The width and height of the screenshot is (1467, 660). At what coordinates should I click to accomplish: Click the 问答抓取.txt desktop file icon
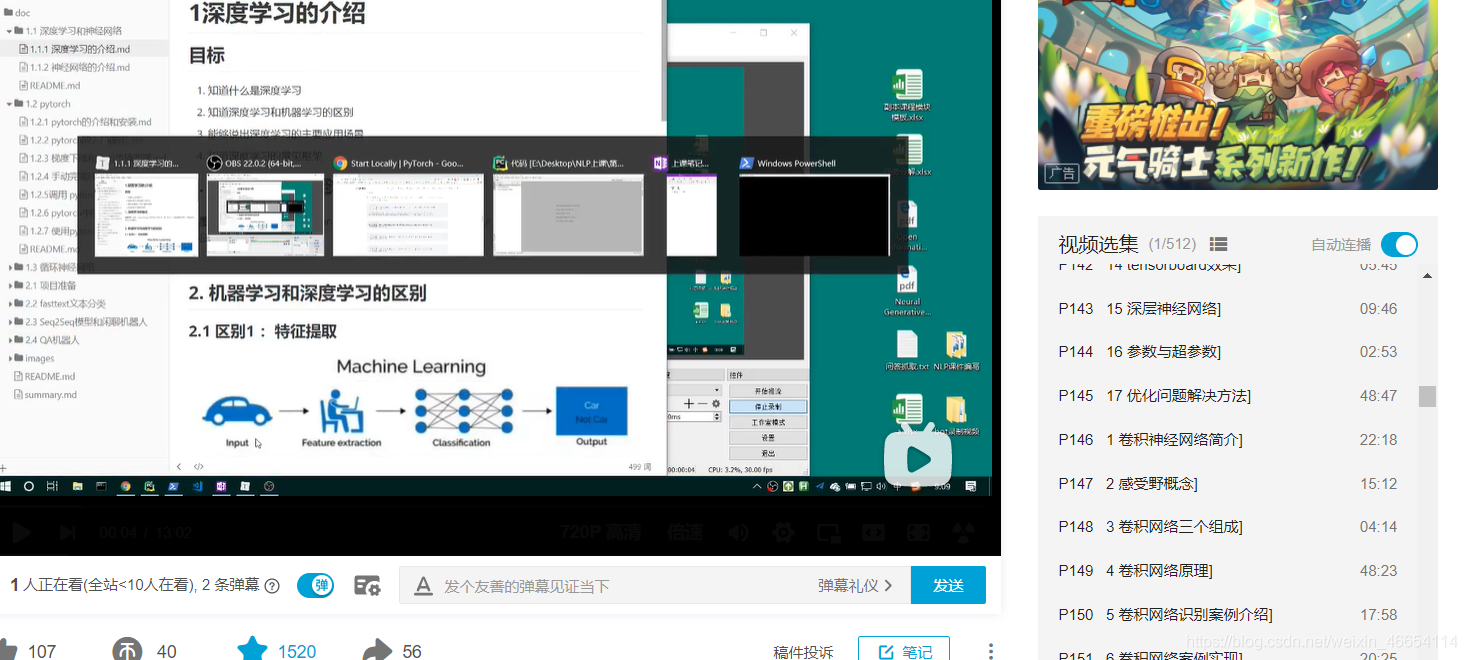(907, 350)
